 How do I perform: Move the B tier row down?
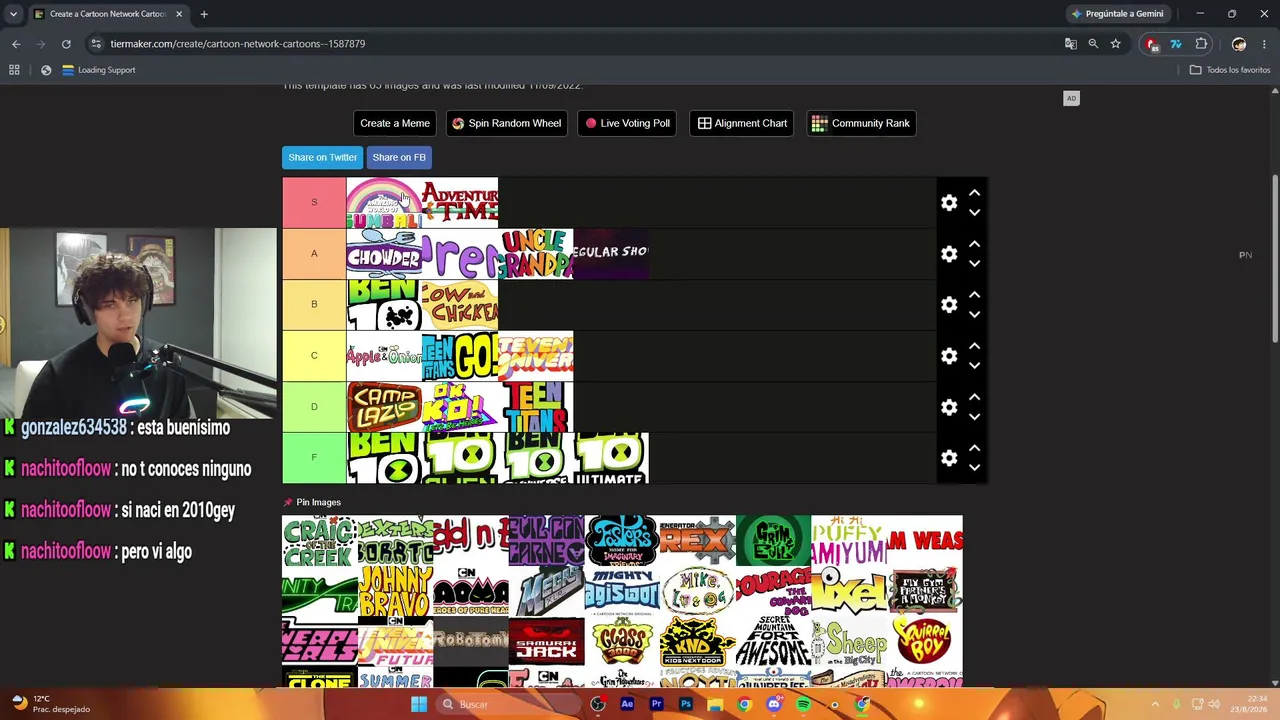(974, 315)
